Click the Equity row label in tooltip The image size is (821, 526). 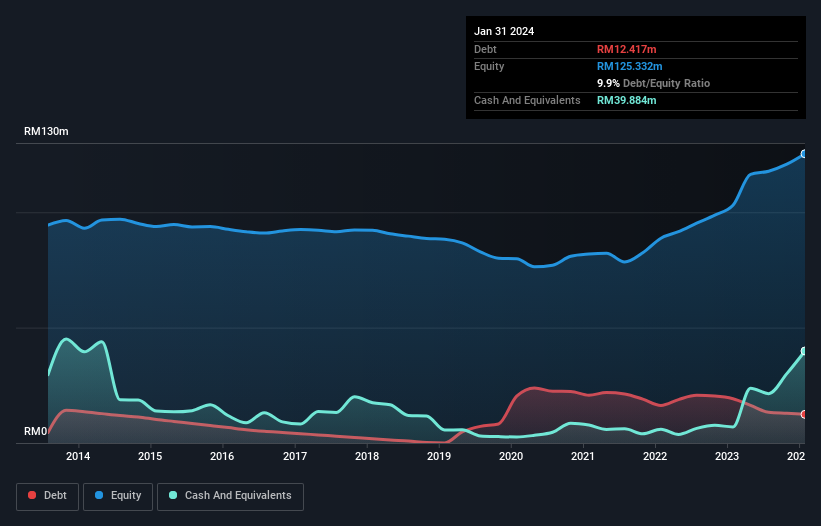[x=489, y=66]
